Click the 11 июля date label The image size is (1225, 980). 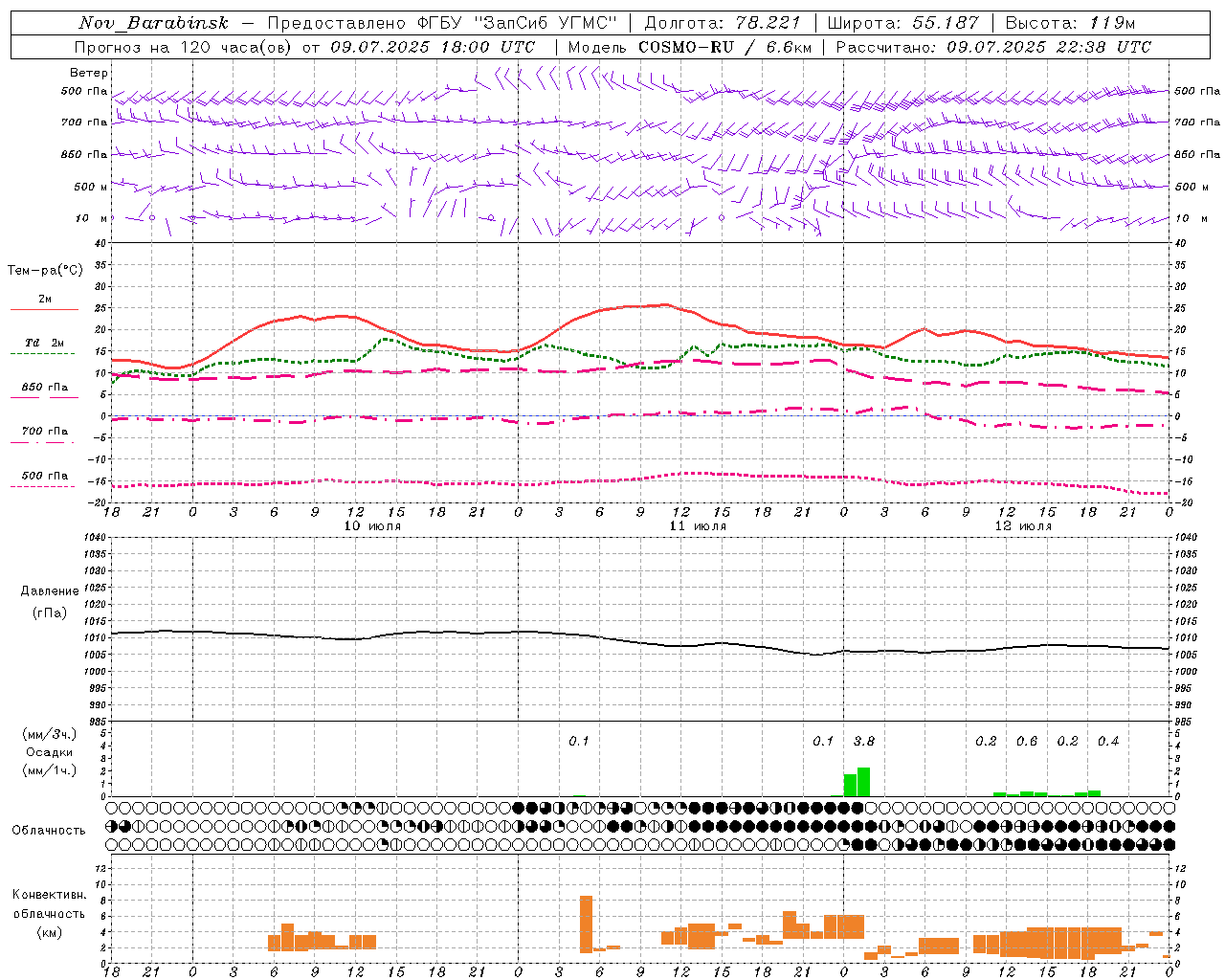coord(698,526)
